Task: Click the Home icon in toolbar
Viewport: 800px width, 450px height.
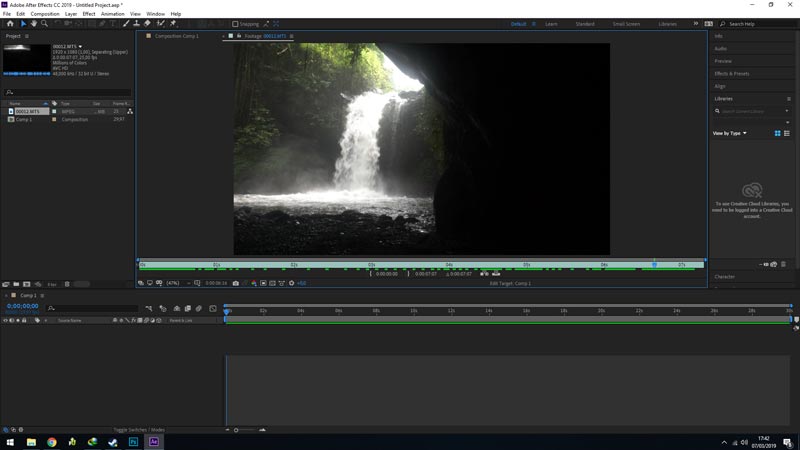Action: [10, 23]
